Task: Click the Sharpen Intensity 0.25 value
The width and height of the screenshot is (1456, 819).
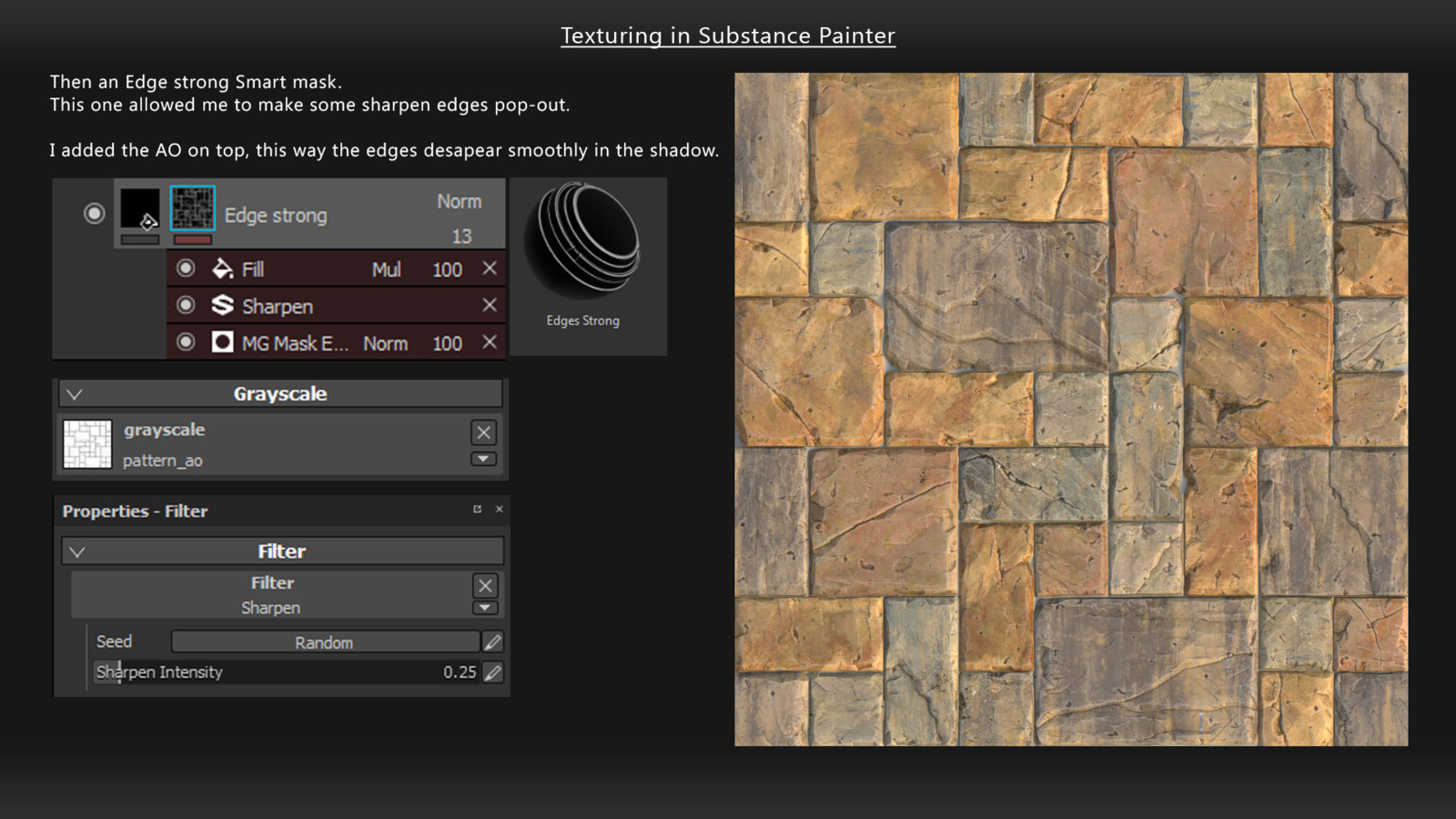Action: tap(460, 672)
